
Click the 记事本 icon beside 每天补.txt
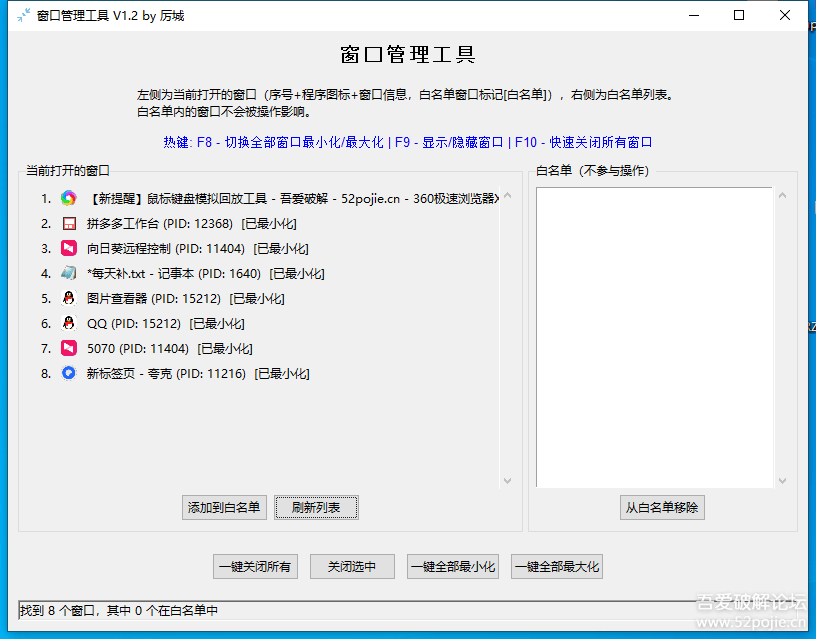(x=66, y=273)
